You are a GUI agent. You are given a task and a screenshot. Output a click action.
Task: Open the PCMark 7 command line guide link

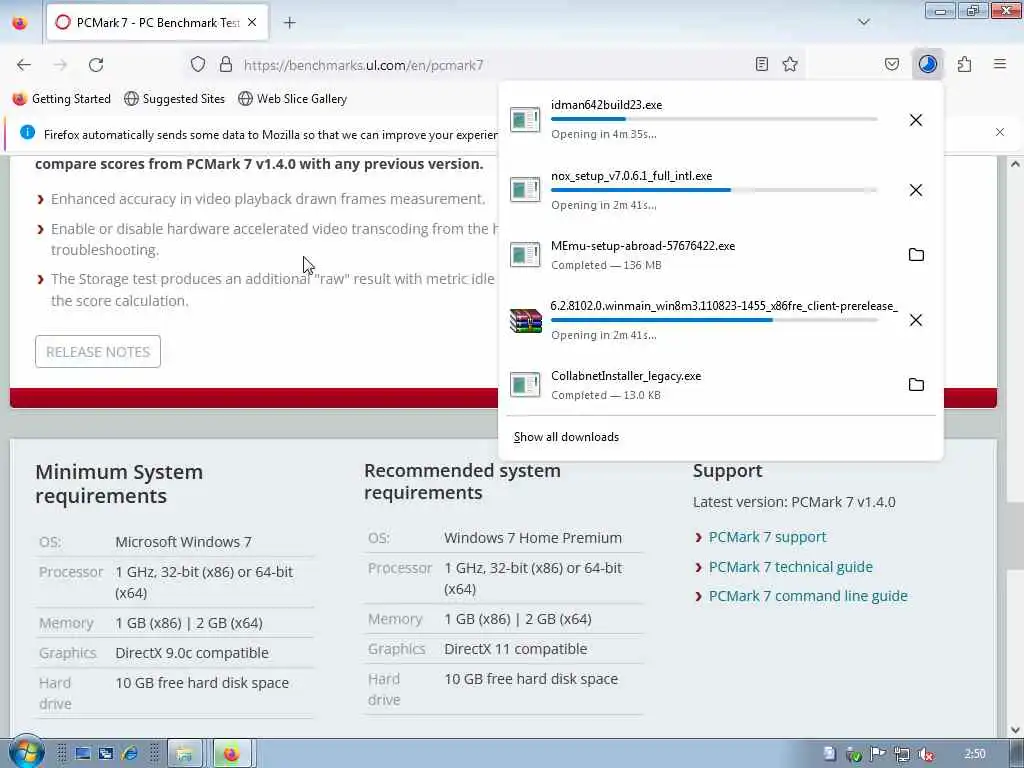pos(808,596)
